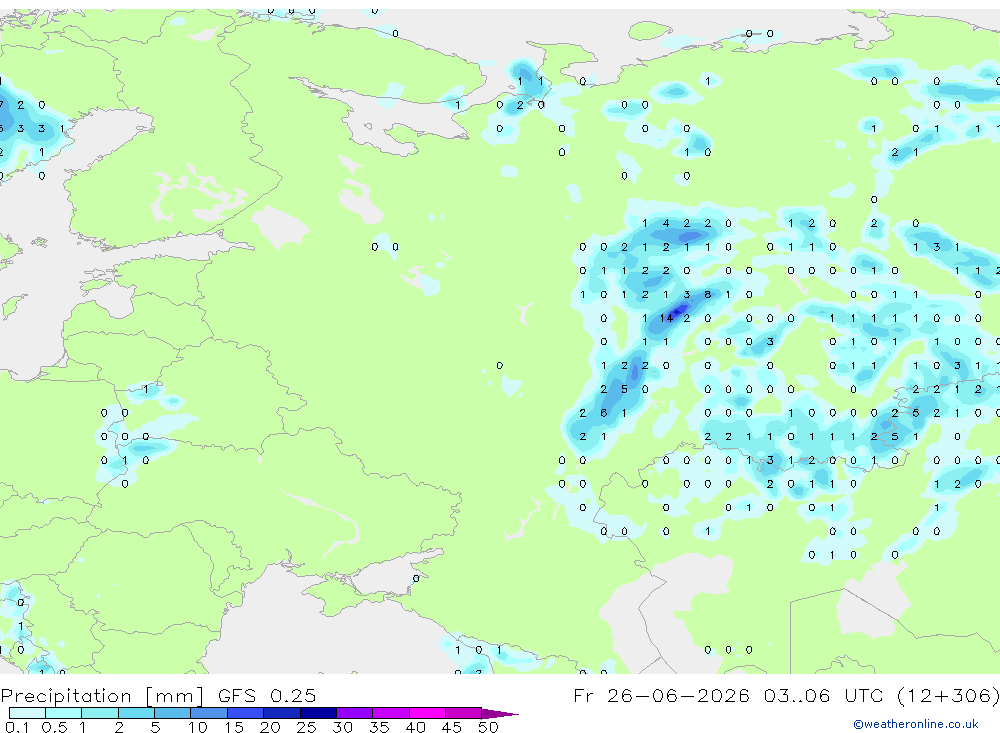Pick the 25–30 mm navy legend segment
Screen dimensions: 1000x733
[318, 713]
